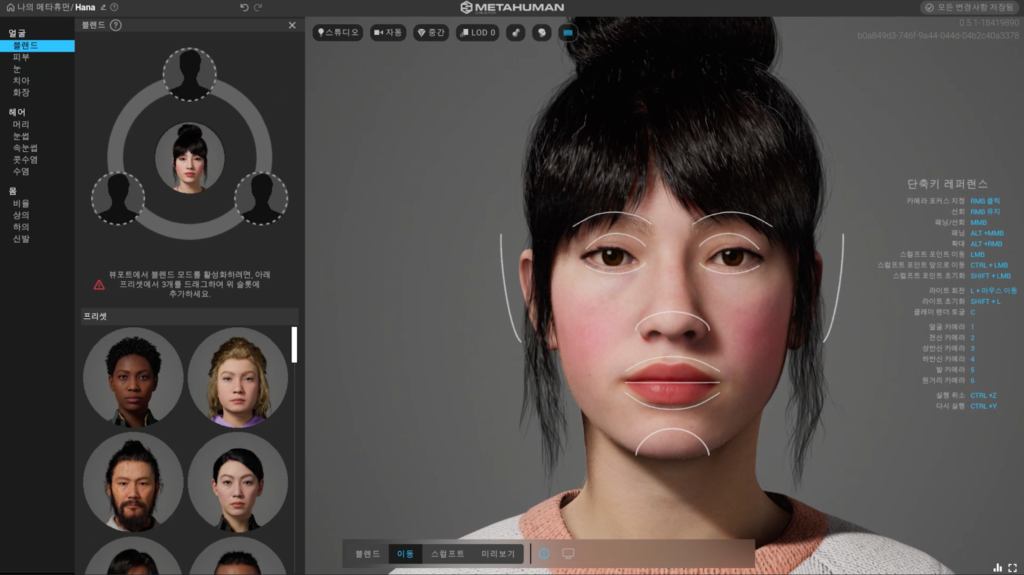Click the SHIFT + L shortcut text

[x=985, y=301]
